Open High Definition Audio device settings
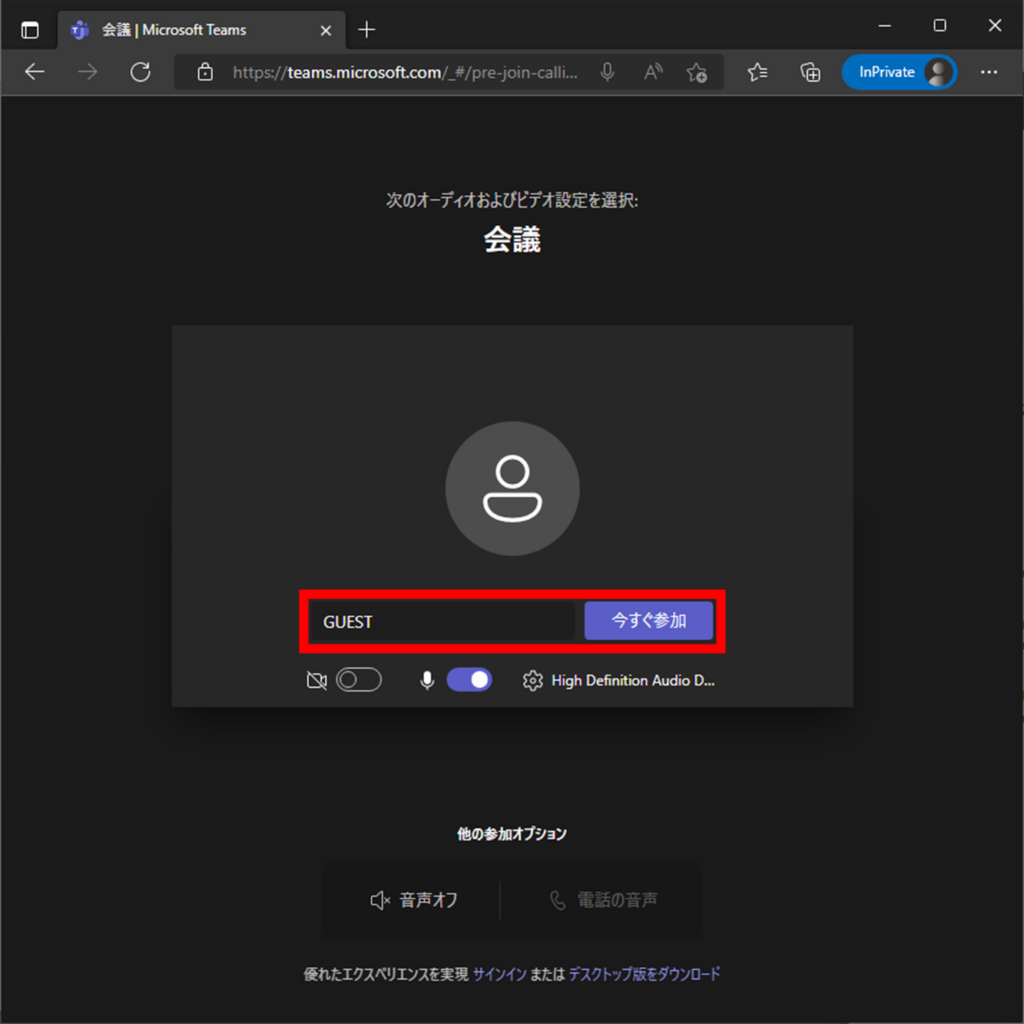Viewport: 1024px width, 1024px height. click(632, 681)
